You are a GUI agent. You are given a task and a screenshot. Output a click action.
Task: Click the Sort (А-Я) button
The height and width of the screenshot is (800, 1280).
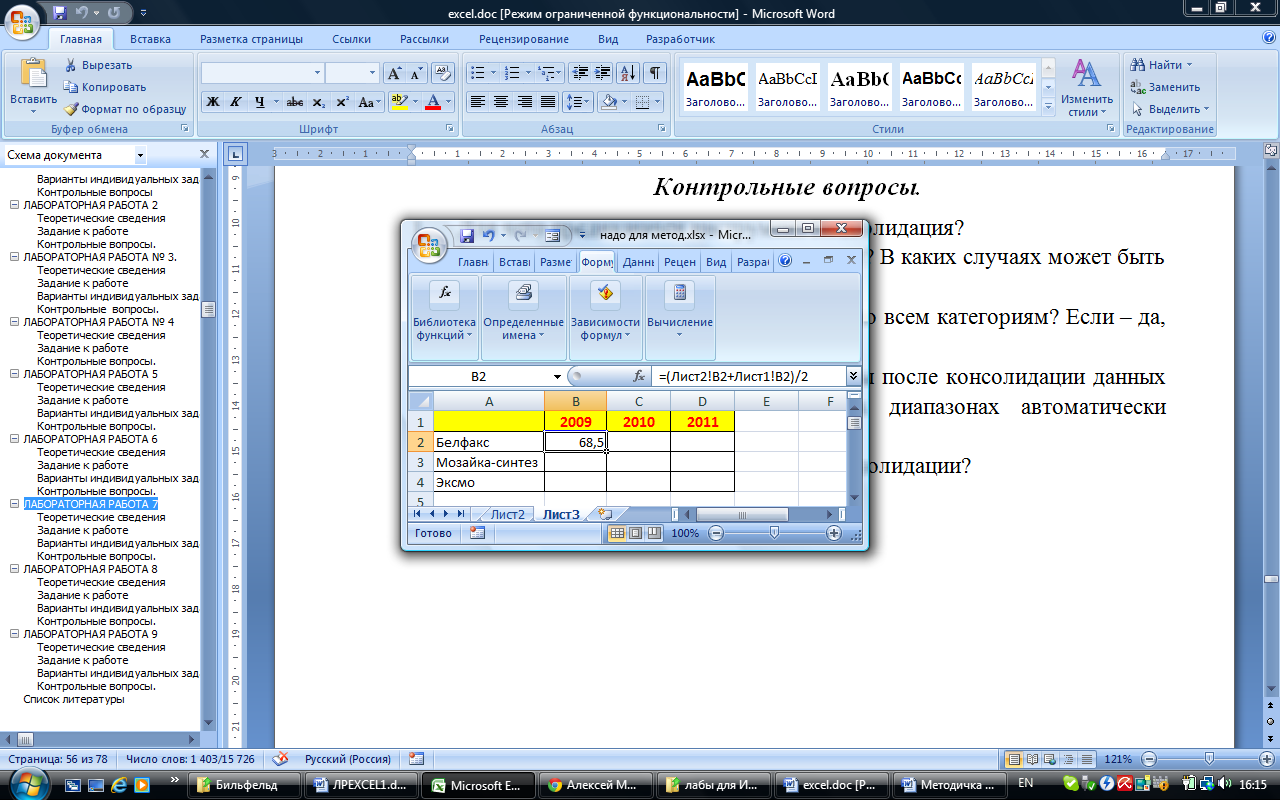pos(629,73)
